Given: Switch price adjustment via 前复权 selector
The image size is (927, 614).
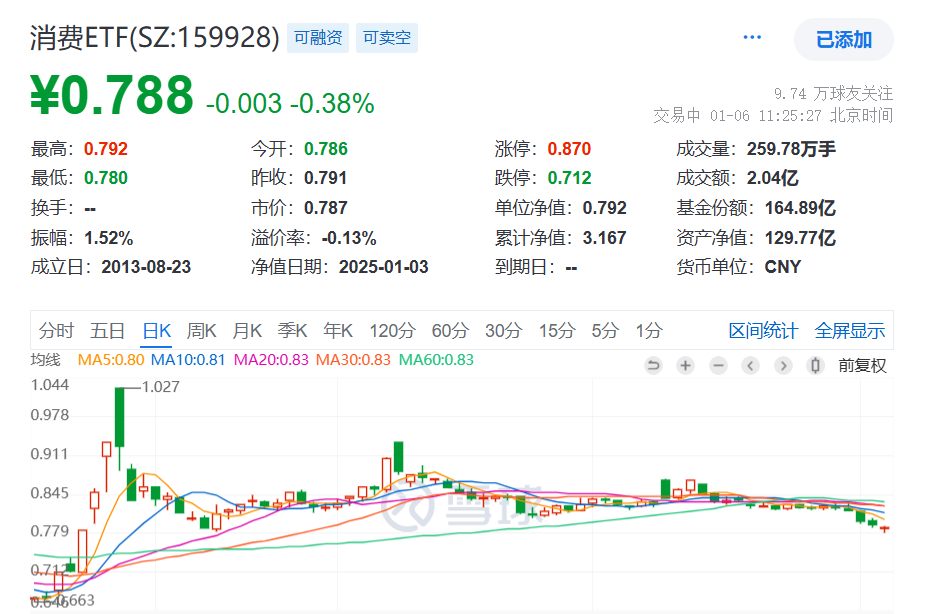Looking at the screenshot, I should 862,365.
